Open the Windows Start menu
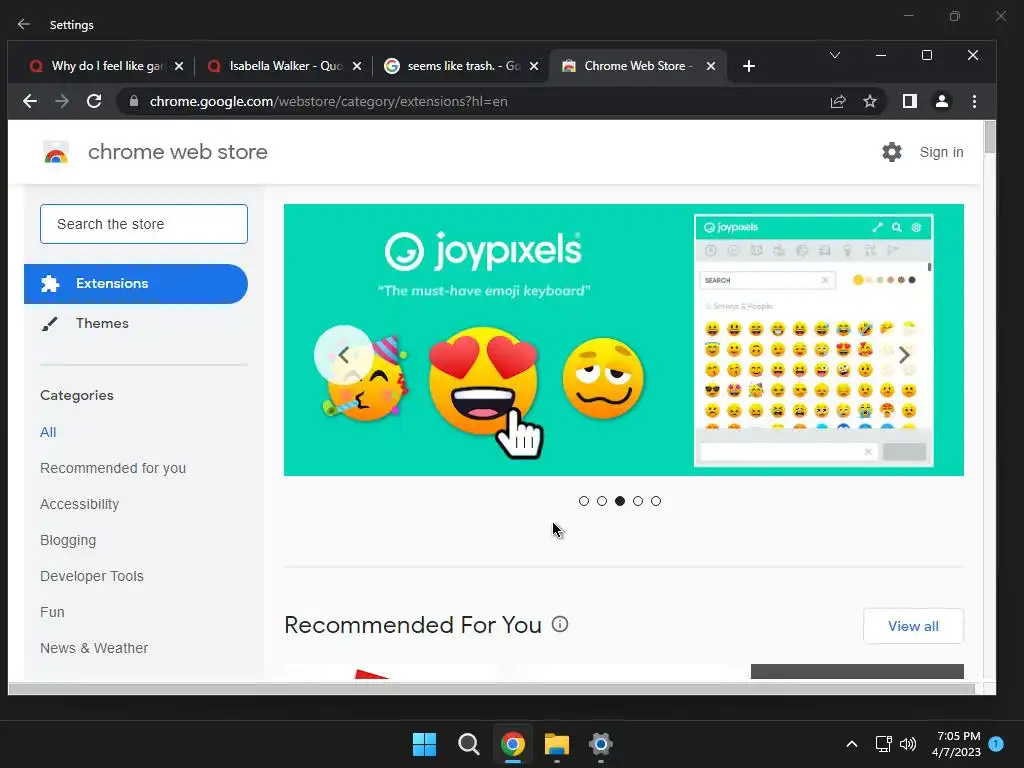The image size is (1024, 768). pyautogui.click(x=424, y=744)
